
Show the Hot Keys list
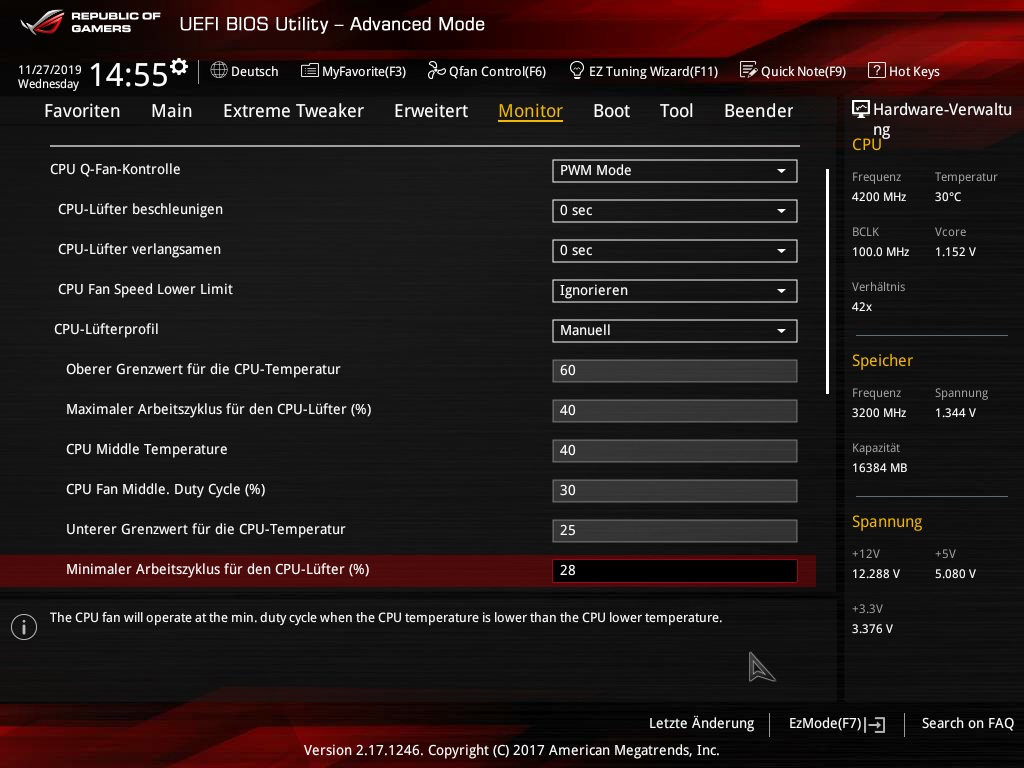tap(904, 71)
